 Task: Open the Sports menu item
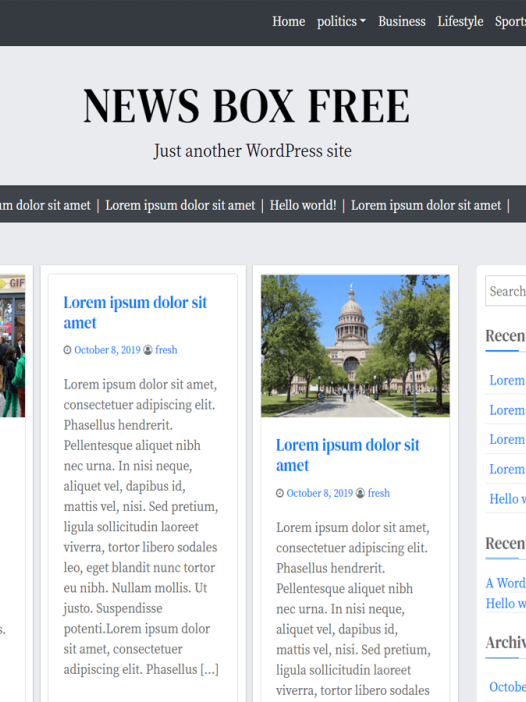510,21
